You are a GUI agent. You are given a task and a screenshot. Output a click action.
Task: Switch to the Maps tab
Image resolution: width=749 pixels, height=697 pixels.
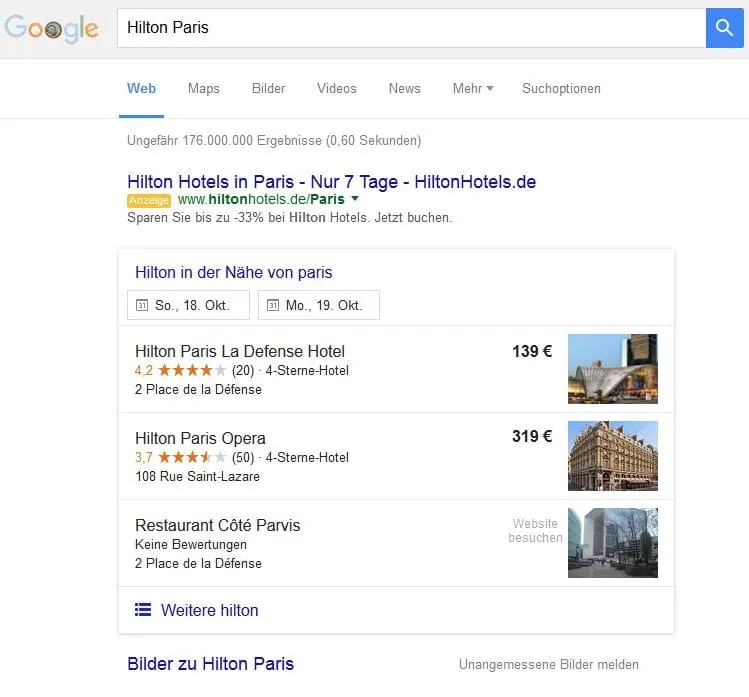(x=203, y=88)
